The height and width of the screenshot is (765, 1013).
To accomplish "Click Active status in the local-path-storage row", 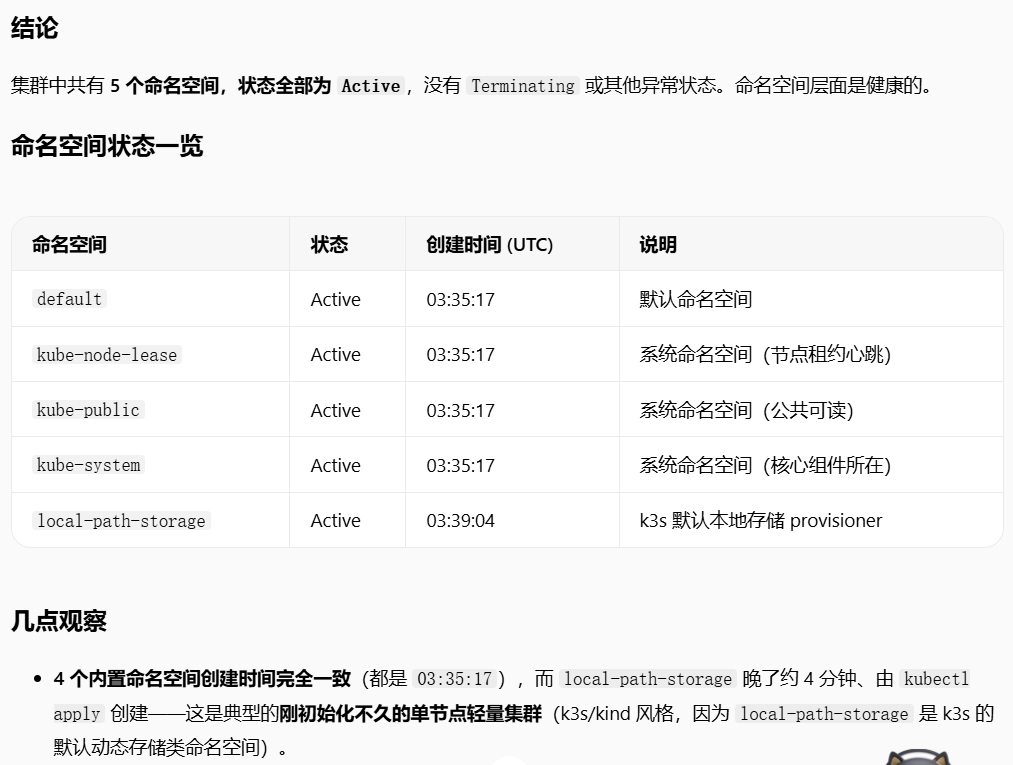I will click(x=335, y=521).
